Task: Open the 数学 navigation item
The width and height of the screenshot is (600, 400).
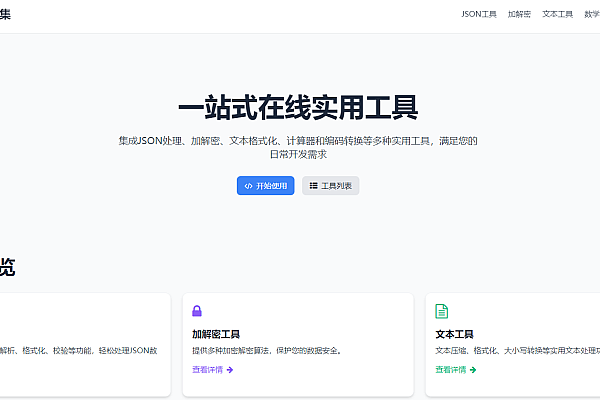Action: tap(591, 15)
